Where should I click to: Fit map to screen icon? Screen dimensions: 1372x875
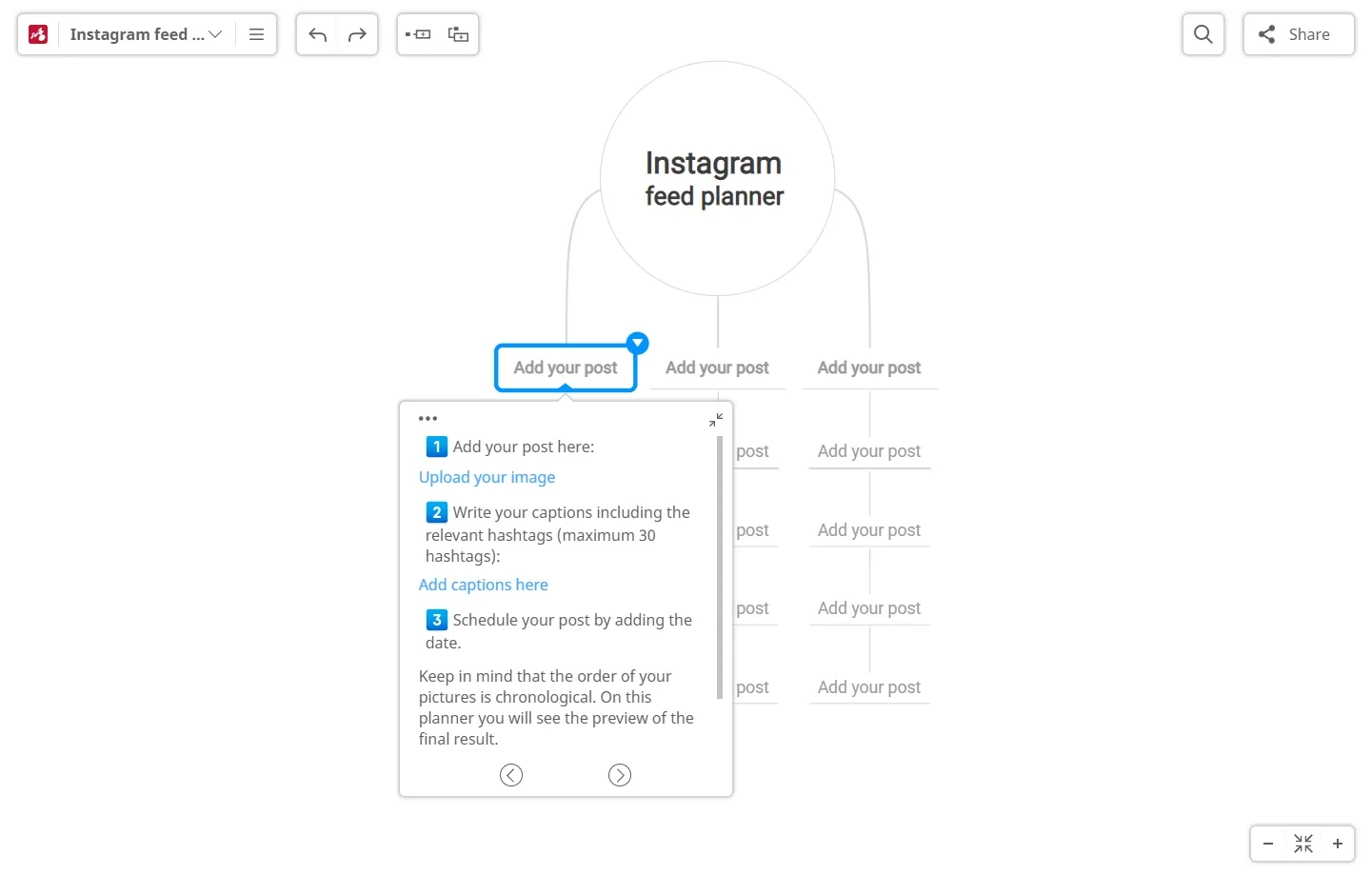tap(1302, 844)
